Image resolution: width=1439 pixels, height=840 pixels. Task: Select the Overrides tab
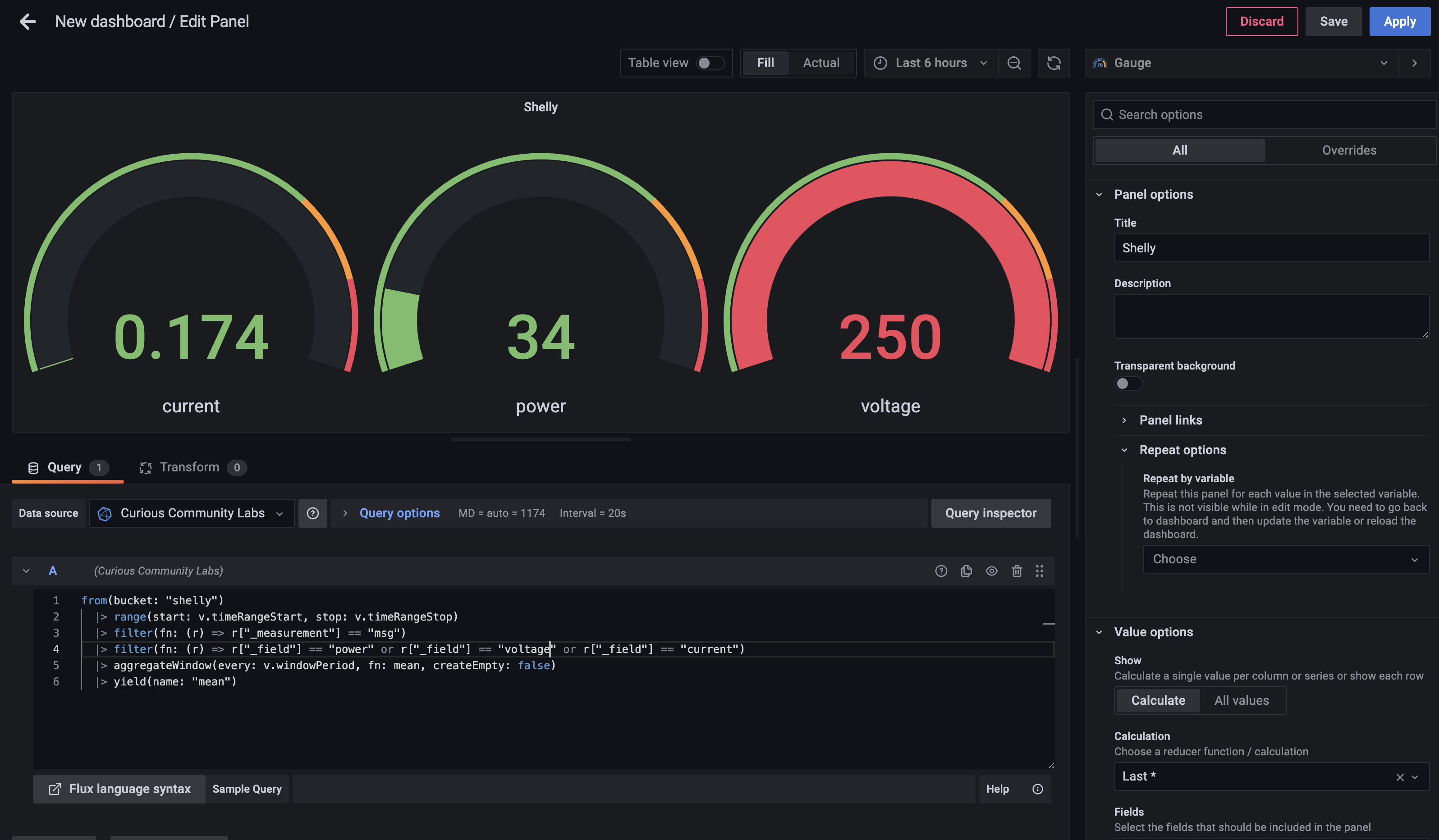(x=1349, y=150)
